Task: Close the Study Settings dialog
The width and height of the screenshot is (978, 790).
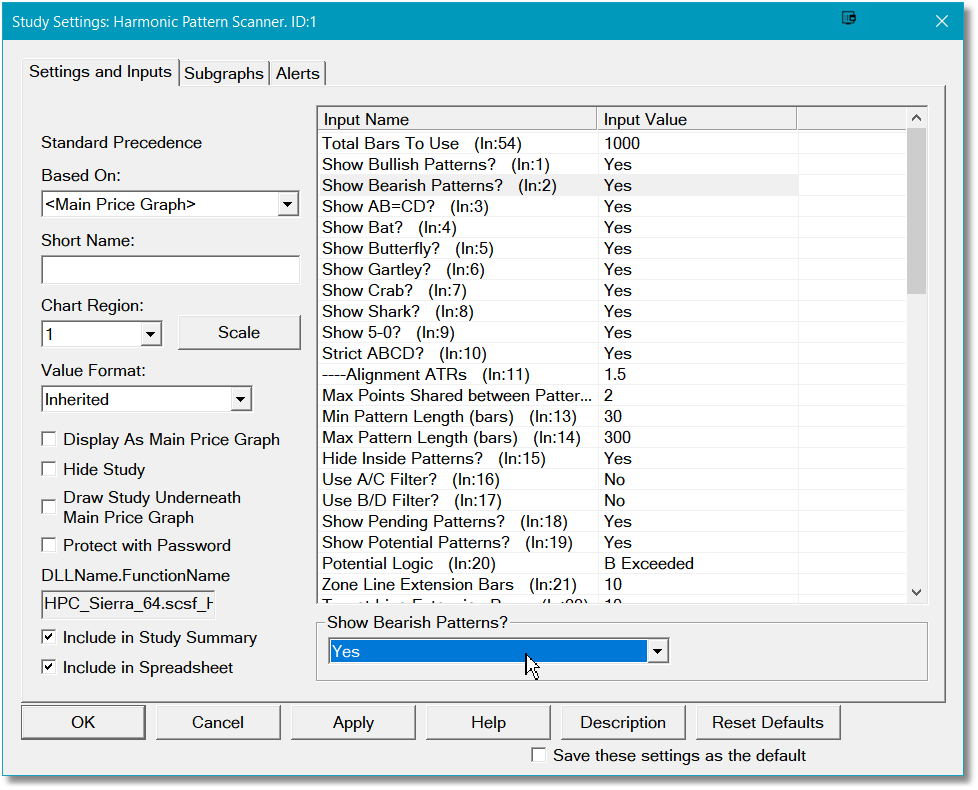Action: pyautogui.click(x=941, y=21)
